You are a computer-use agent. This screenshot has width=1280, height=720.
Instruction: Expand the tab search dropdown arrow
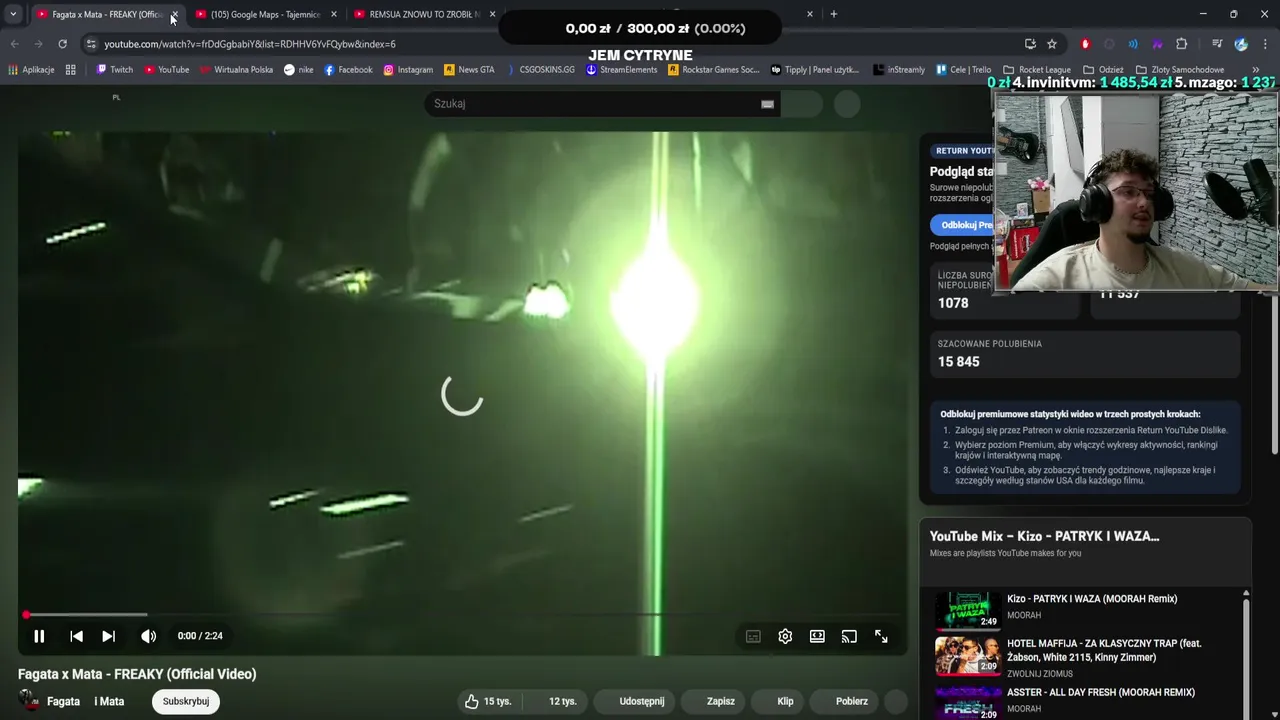pyautogui.click(x=13, y=14)
